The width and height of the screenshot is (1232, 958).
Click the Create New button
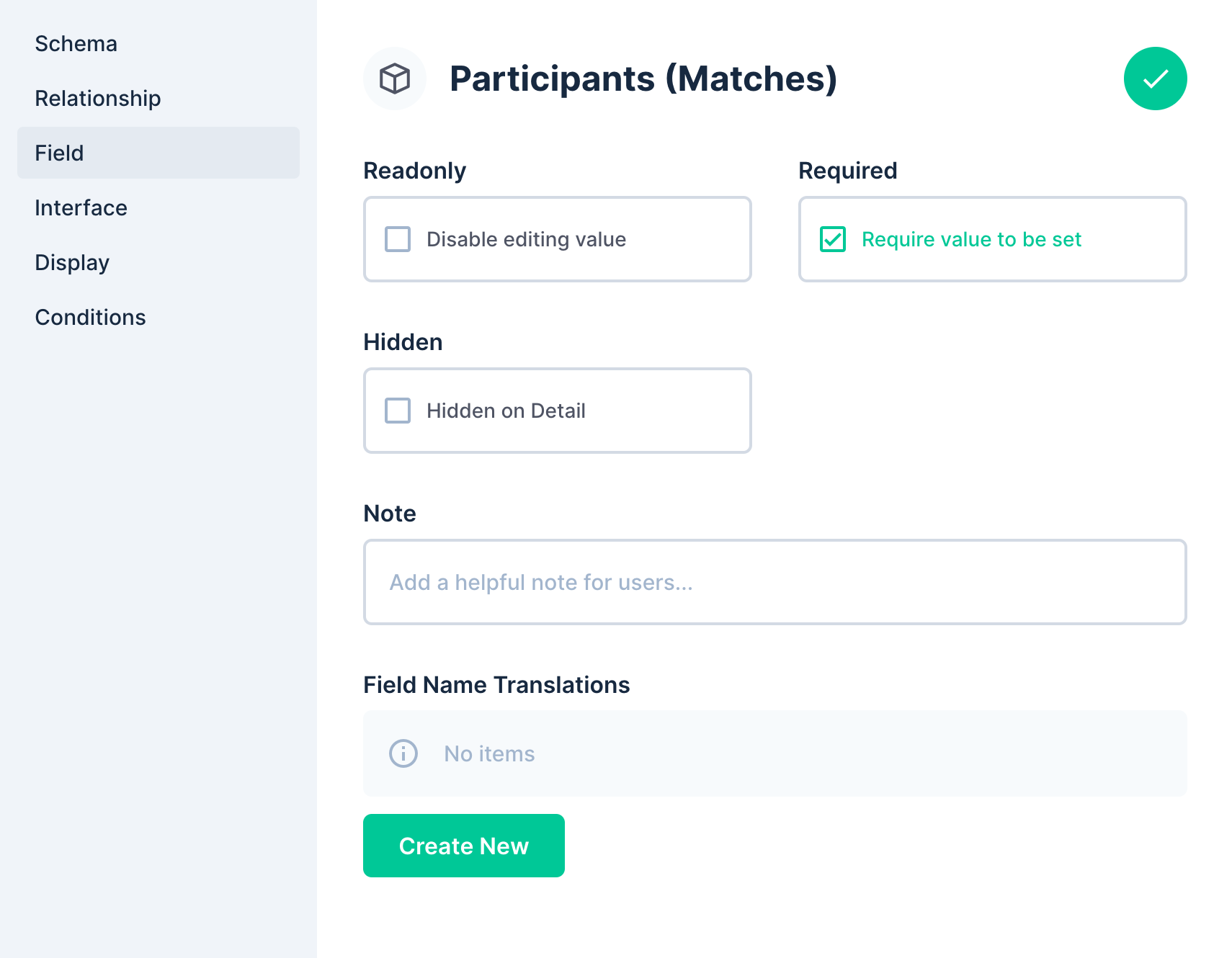pos(463,846)
